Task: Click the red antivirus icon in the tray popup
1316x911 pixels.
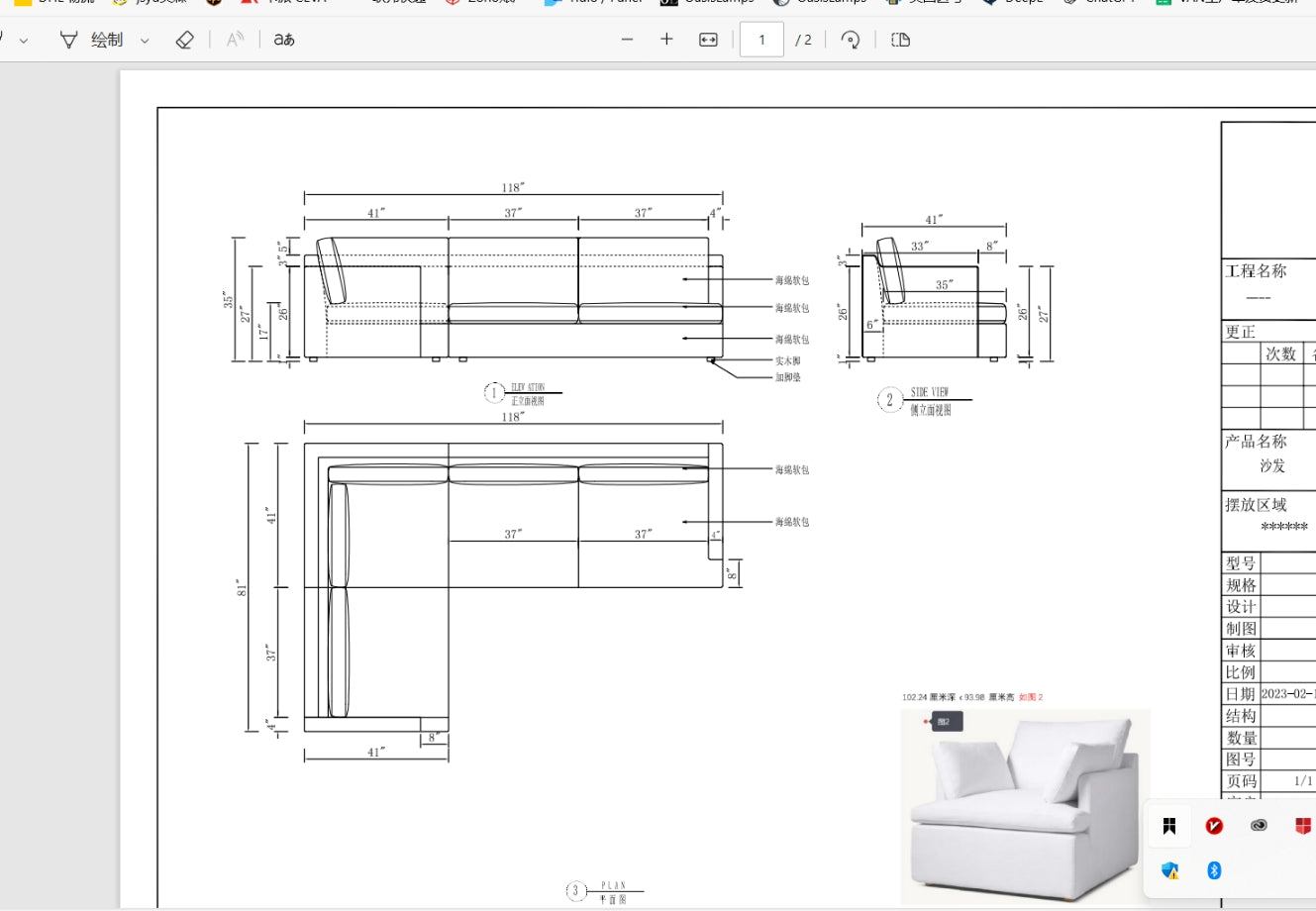Action: tap(1213, 825)
